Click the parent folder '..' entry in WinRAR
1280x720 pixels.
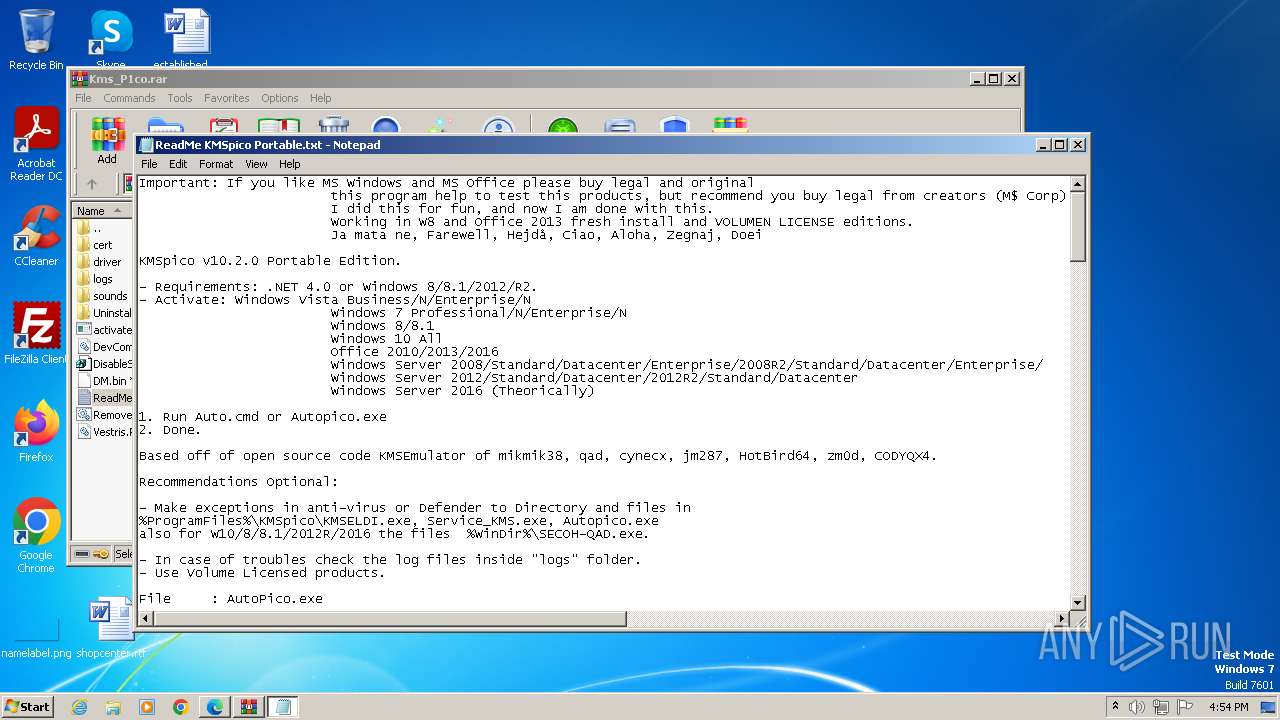point(97,228)
